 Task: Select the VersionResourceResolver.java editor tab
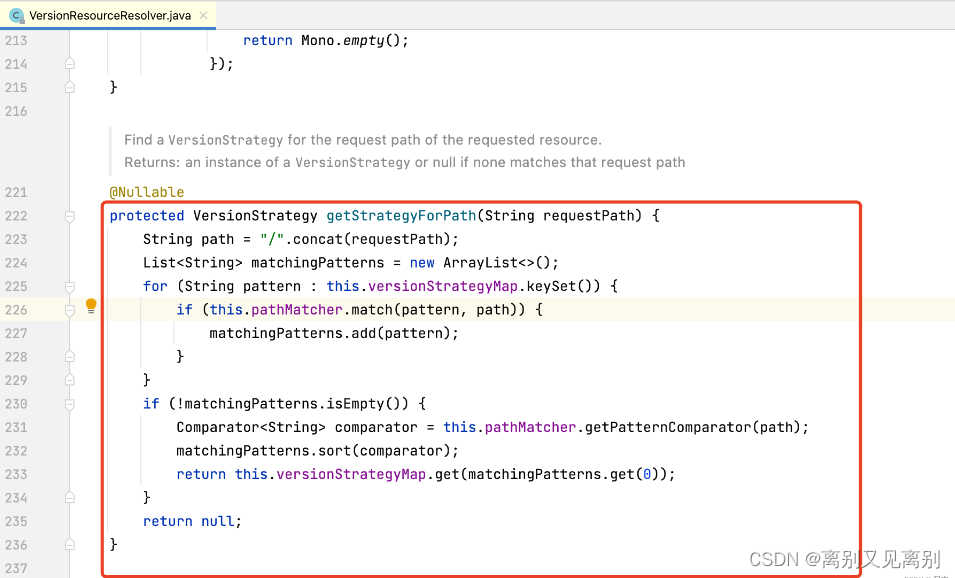point(108,15)
